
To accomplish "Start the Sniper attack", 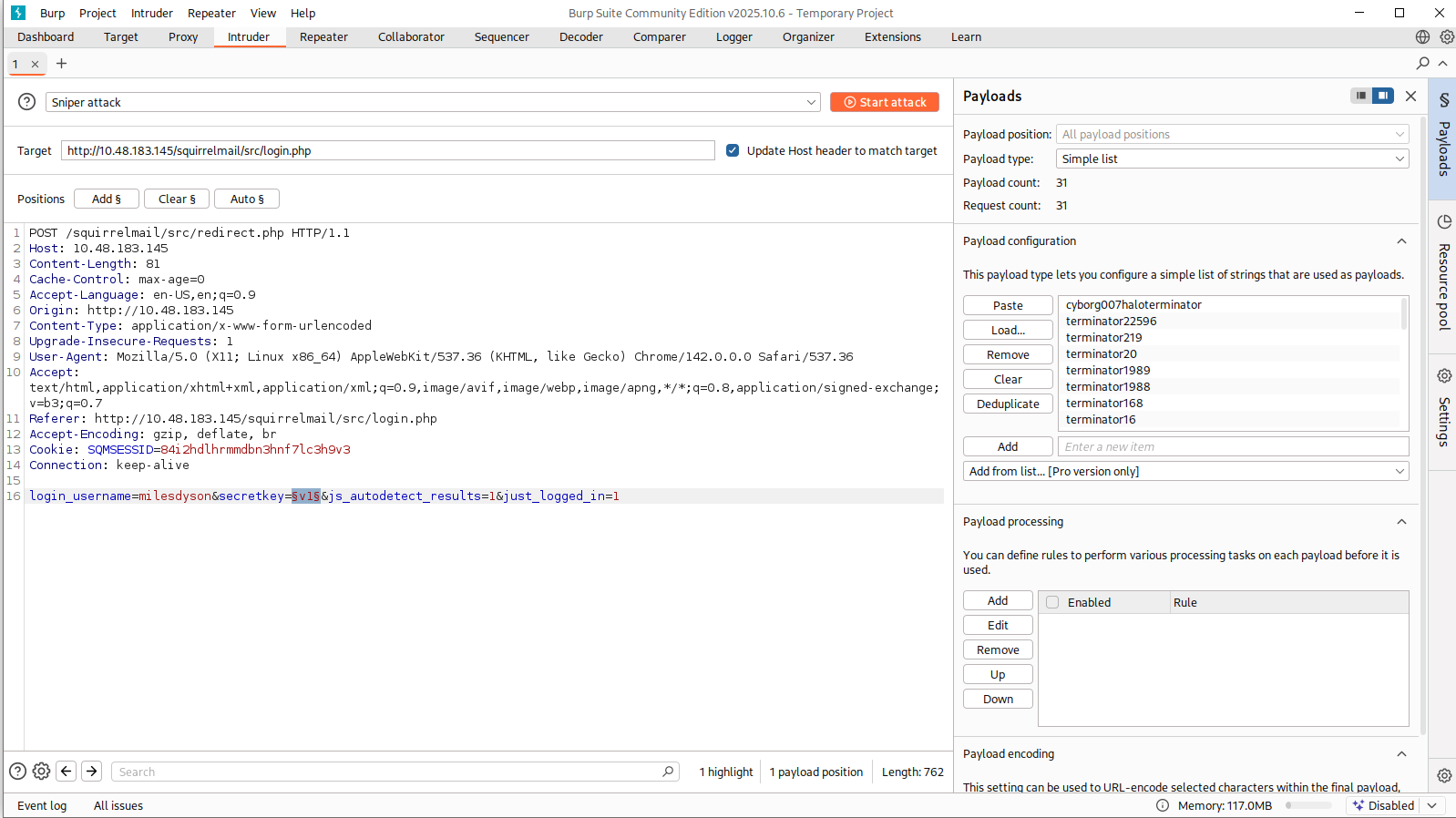I will point(885,102).
